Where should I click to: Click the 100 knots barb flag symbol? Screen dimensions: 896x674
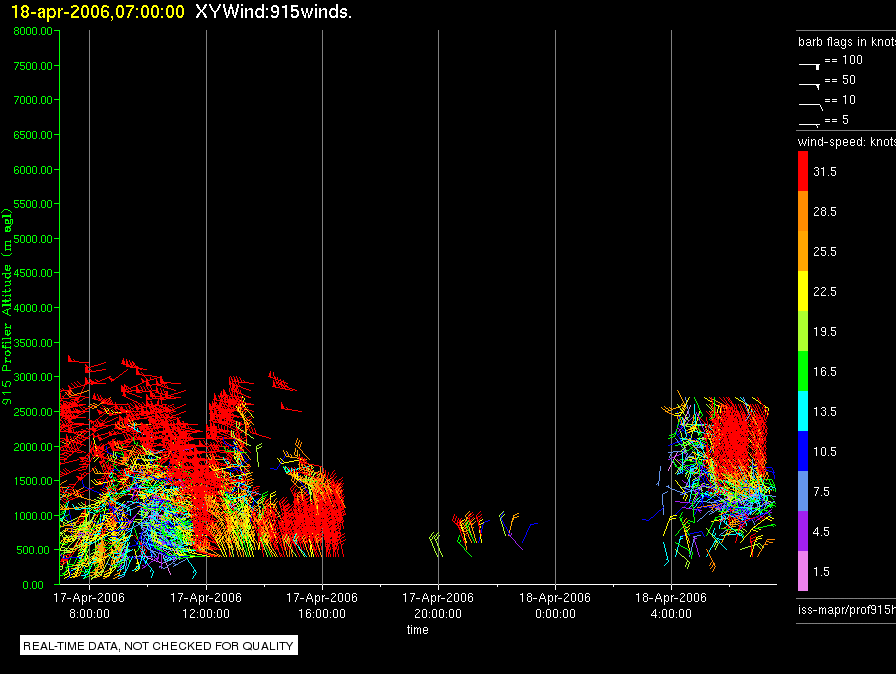click(809, 66)
